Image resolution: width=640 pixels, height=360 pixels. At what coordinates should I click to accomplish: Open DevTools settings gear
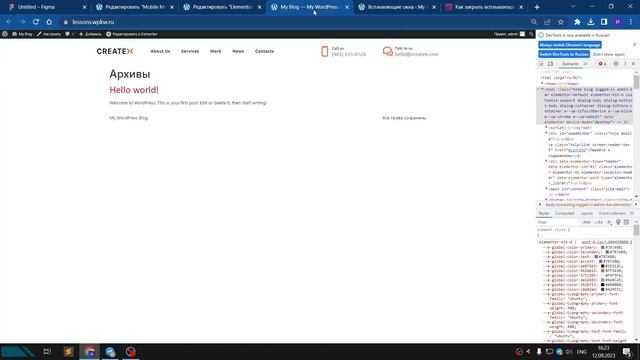pyautogui.click(x=616, y=64)
